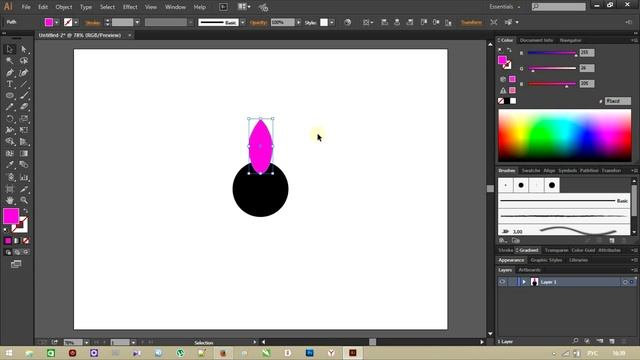Image resolution: width=640 pixels, height=360 pixels.
Task: Select the Ellipse shape tool
Action: [10, 96]
